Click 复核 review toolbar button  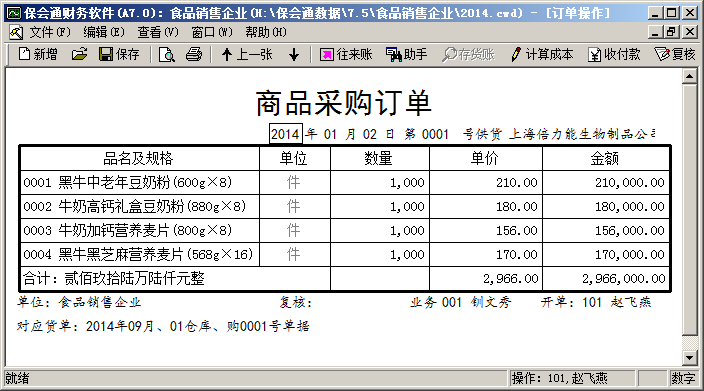[675, 54]
